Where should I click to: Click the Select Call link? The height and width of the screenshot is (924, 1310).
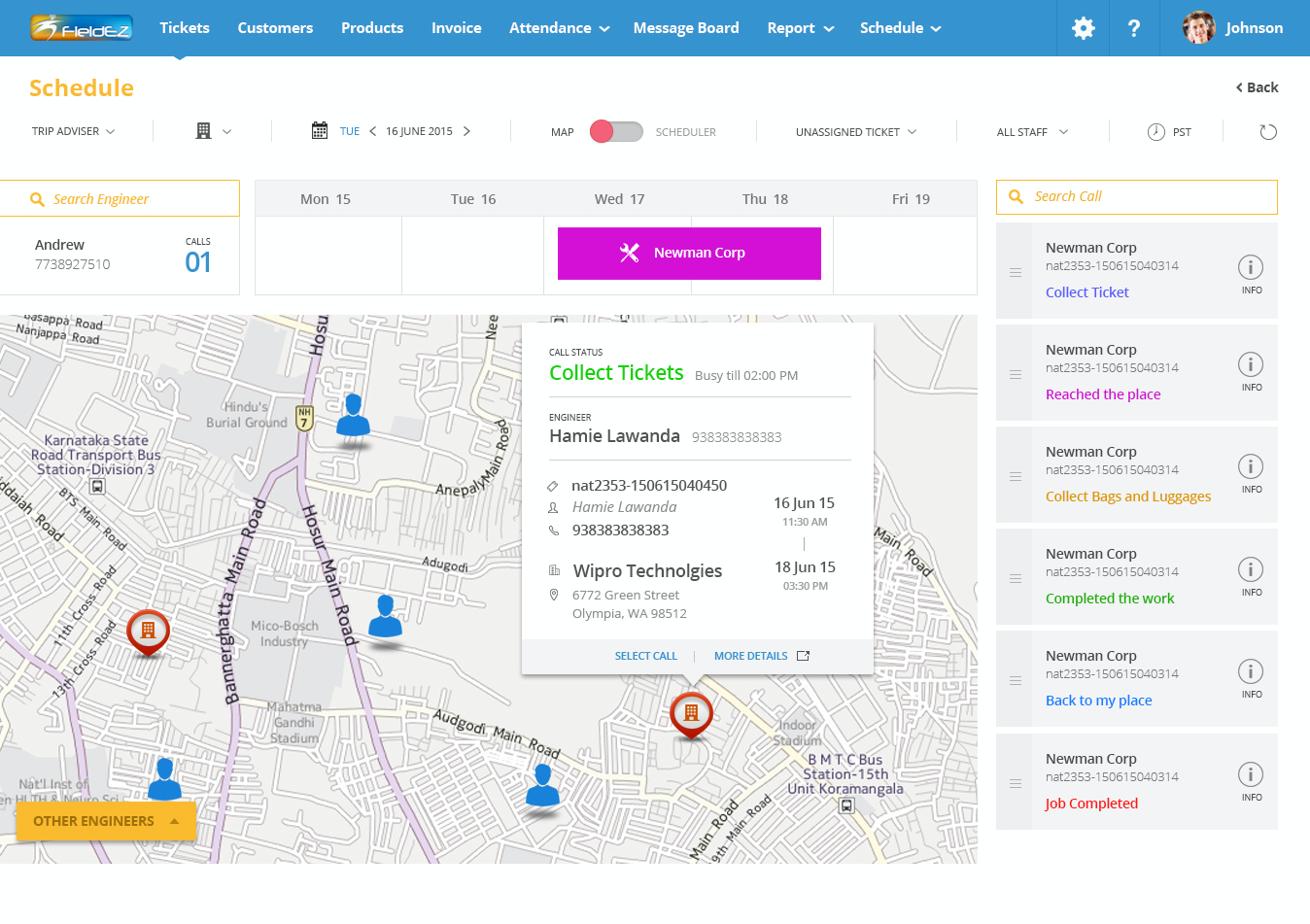[x=646, y=656]
